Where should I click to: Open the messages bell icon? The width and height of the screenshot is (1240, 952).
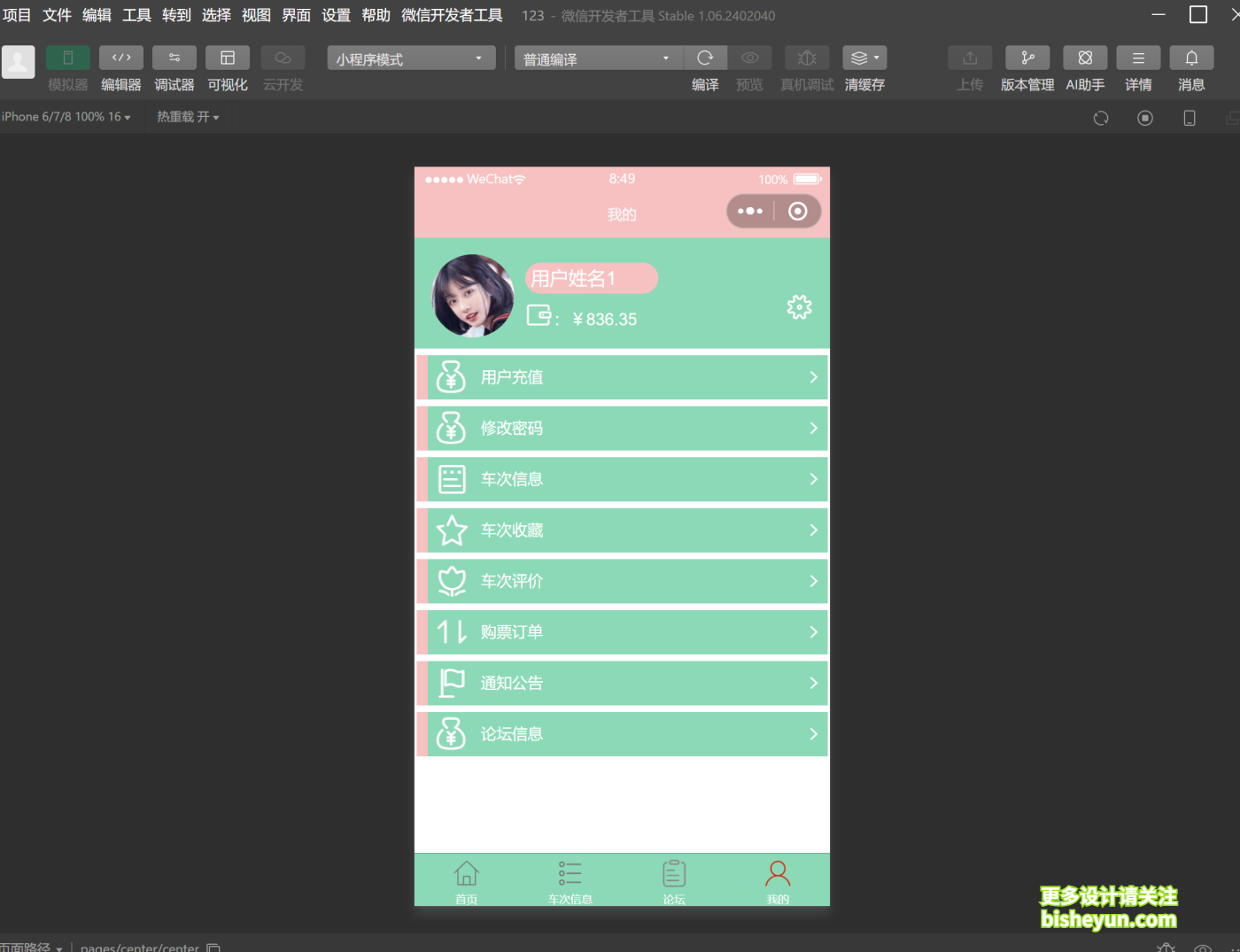pyautogui.click(x=1191, y=58)
